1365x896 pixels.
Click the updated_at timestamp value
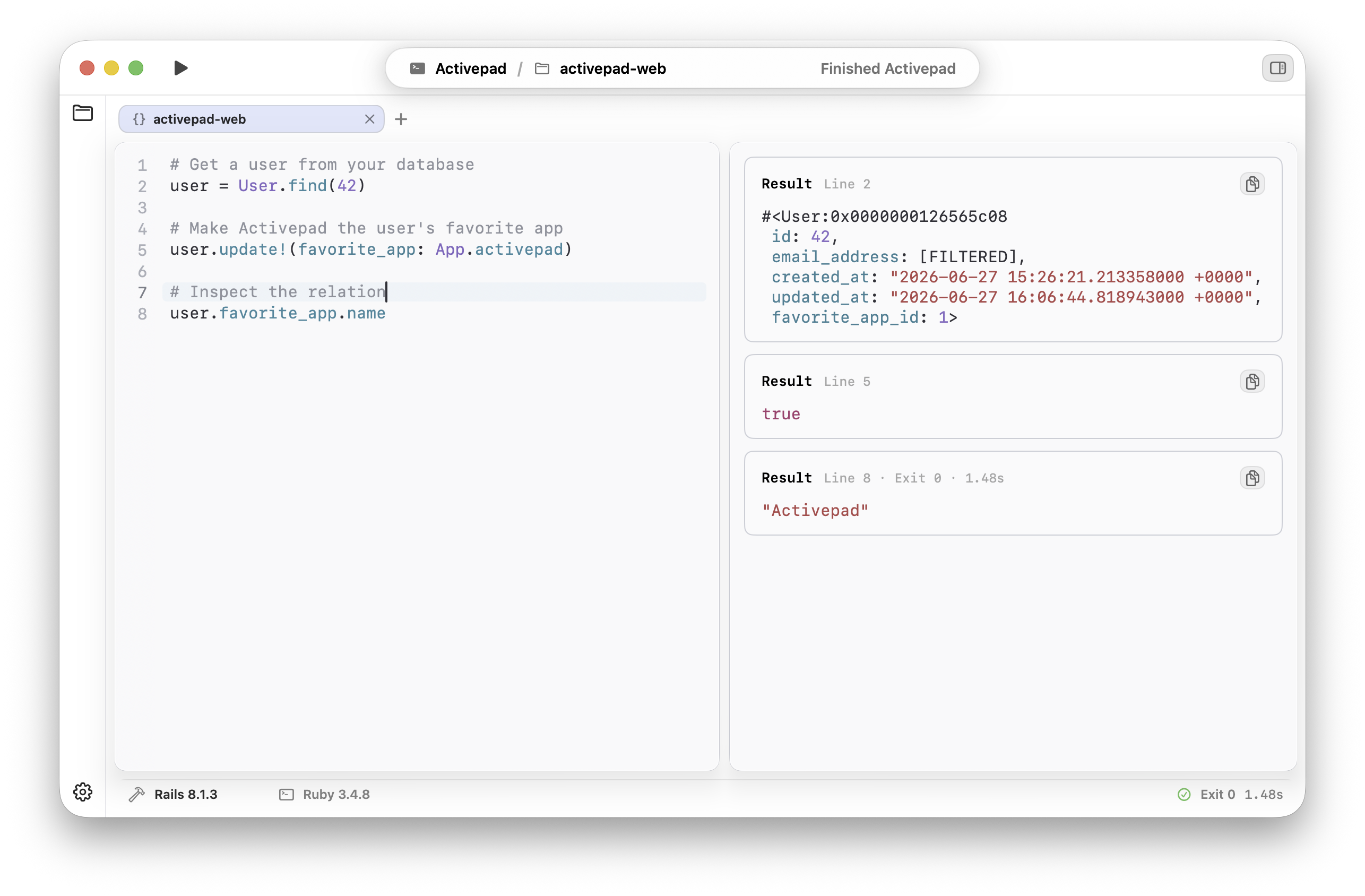click(1071, 297)
